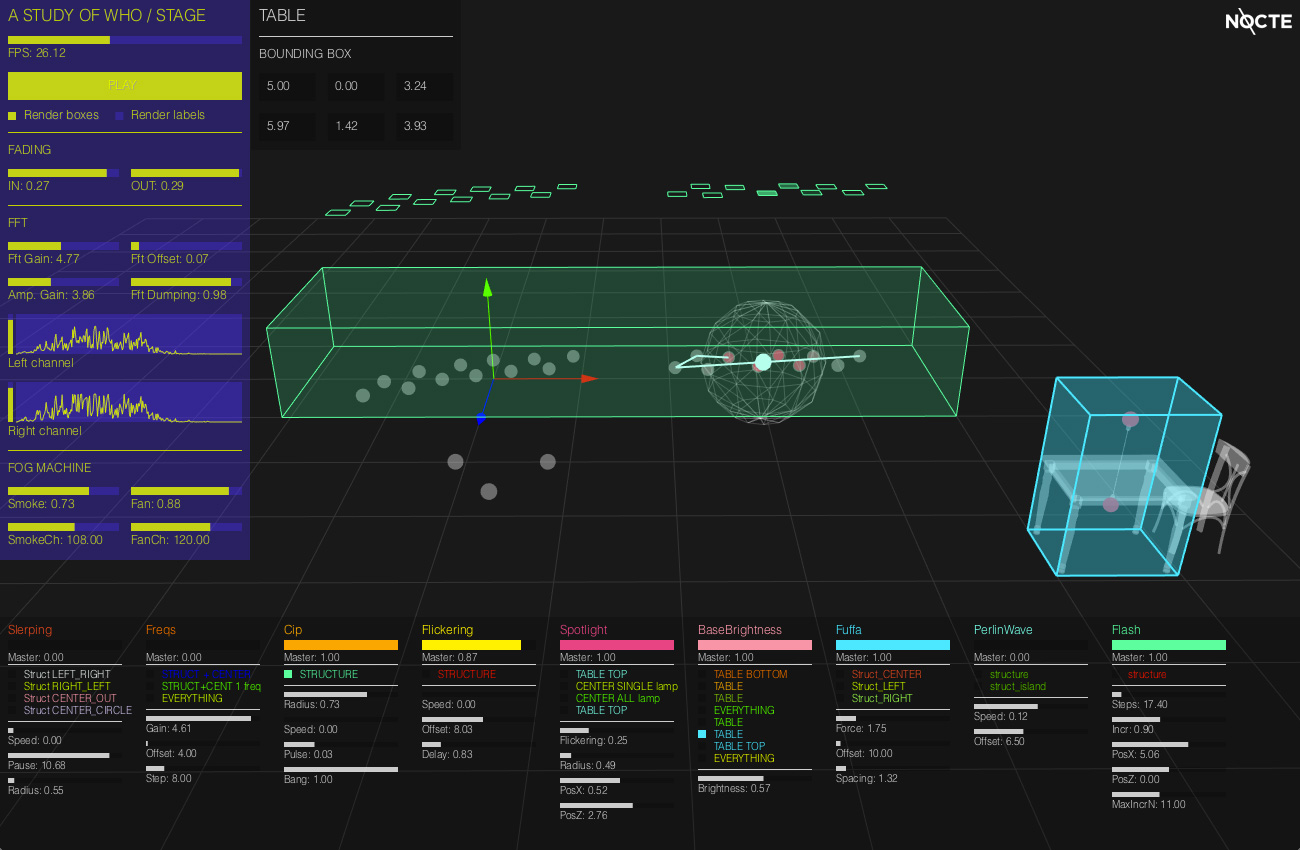Click the bounding box field showing 5.97
The image size is (1300, 850).
(x=286, y=127)
